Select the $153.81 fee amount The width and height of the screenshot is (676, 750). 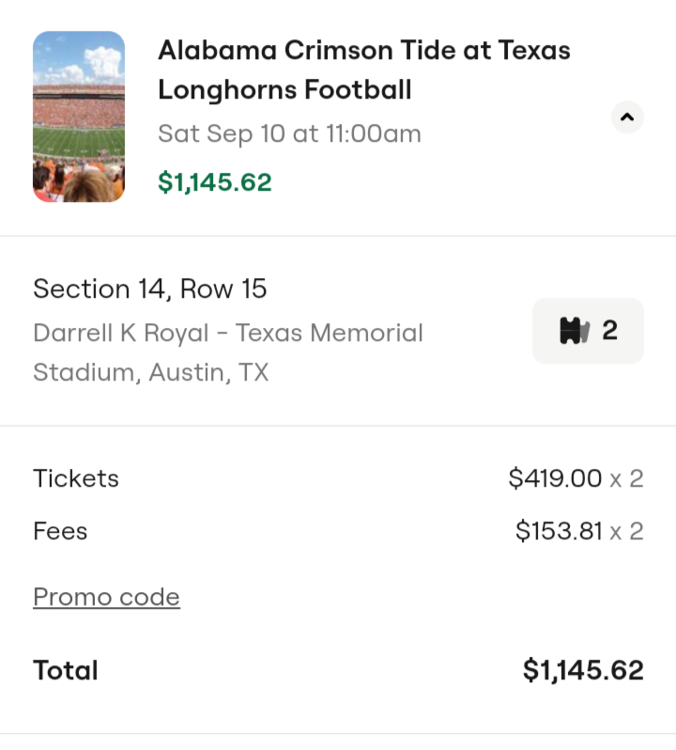[x=559, y=531]
